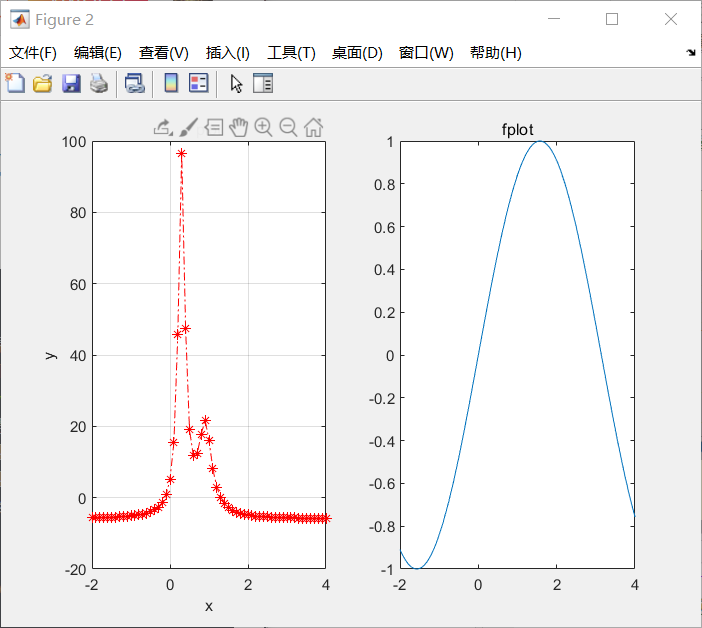The image size is (702, 628).
Task: Insert a legend with toolbar icon
Action: (199, 83)
